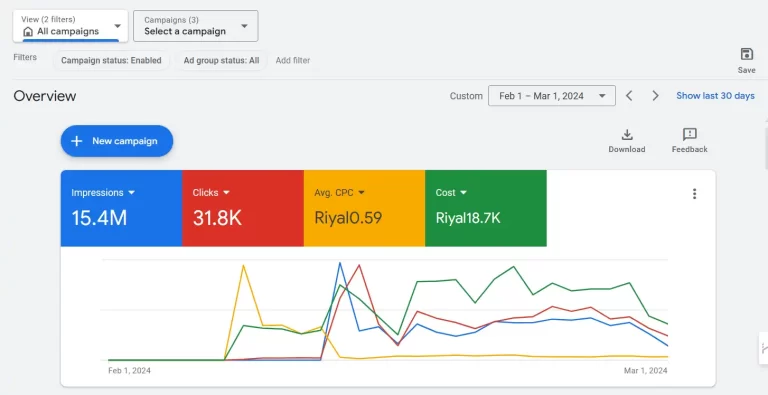Open the Impressions metric dropdown

[x=103, y=193]
